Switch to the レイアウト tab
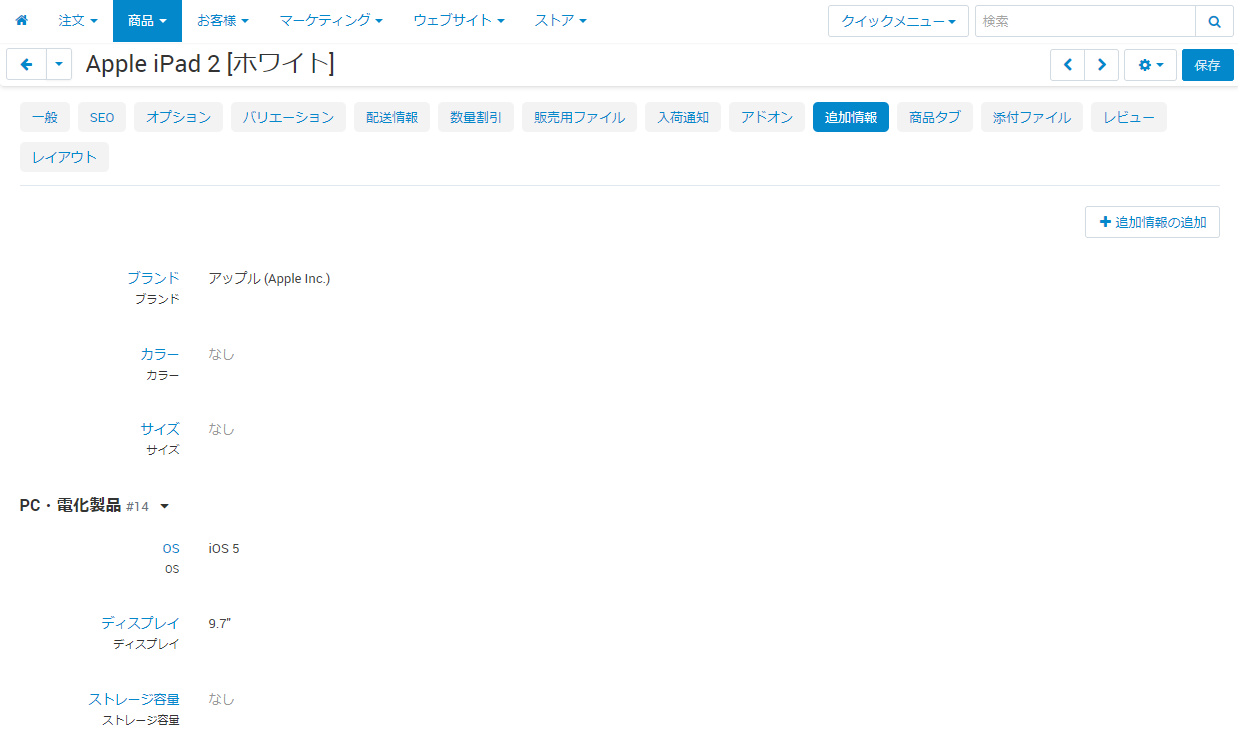Image resolution: width=1238 pixels, height=745 pixels. [x=64, y=157]
